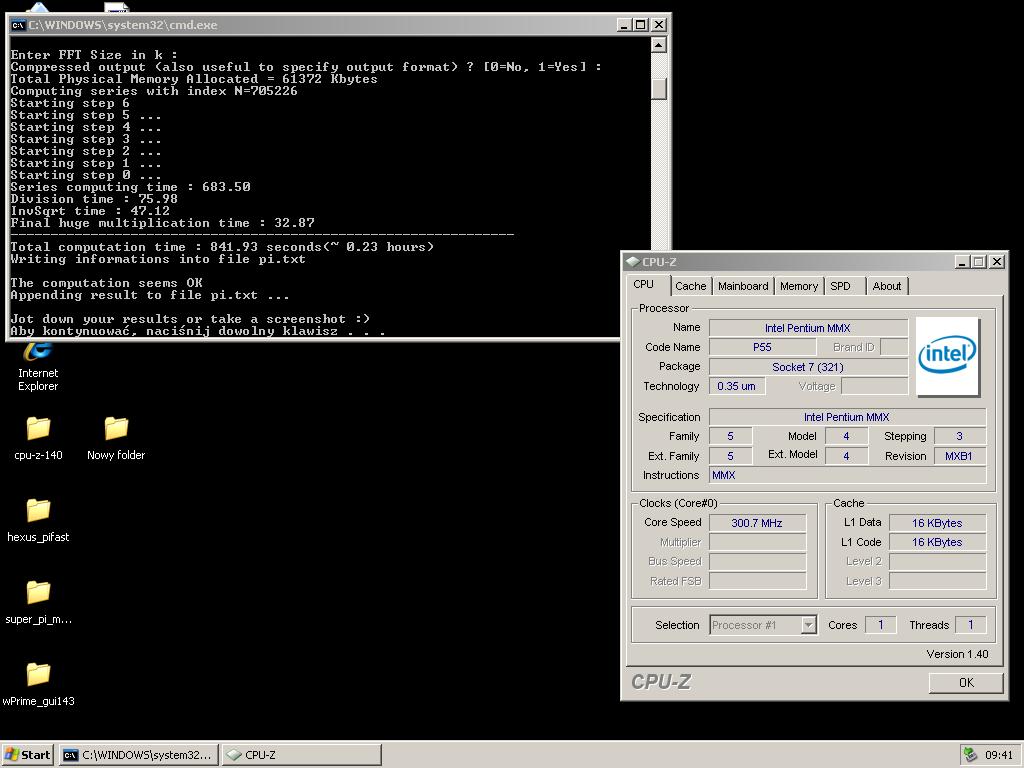The image size is (1024, 768).
Task: Click the L1 Data 16 KBytes value
Action: 937,522
